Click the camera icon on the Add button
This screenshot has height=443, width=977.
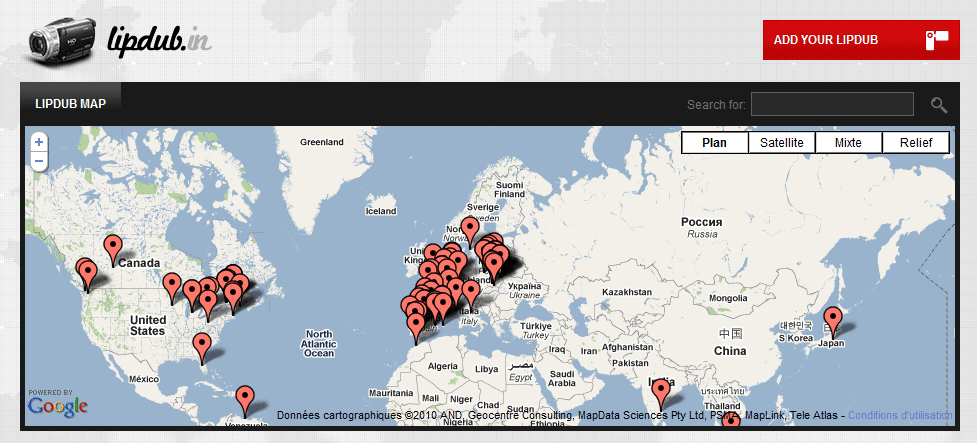pos(936,40)
